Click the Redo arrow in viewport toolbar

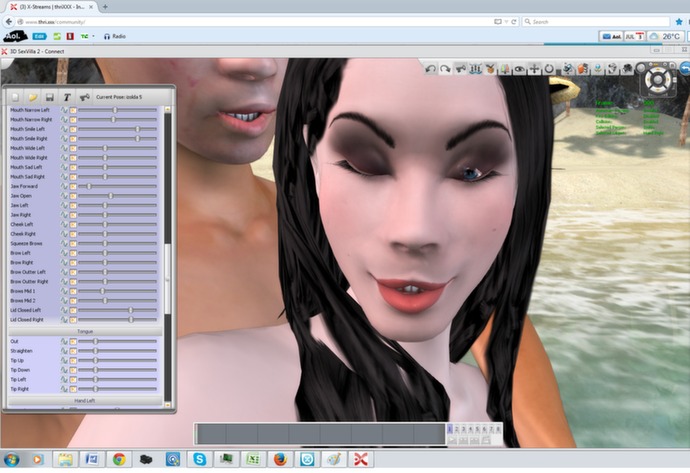[x=445, y=69]
